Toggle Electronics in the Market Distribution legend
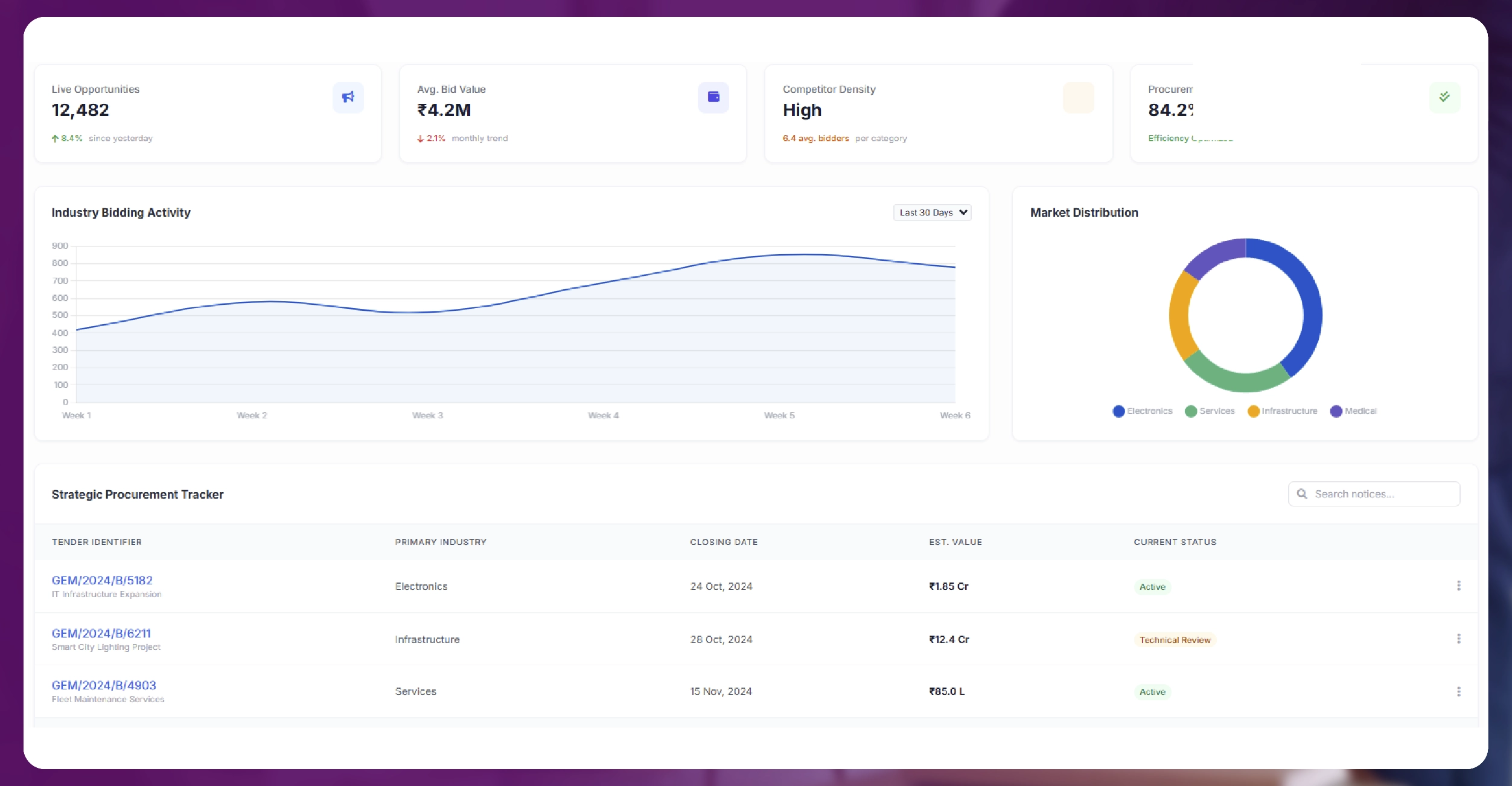The image size is (1512, 786). pyautogui.click(x=1143, y=411)
